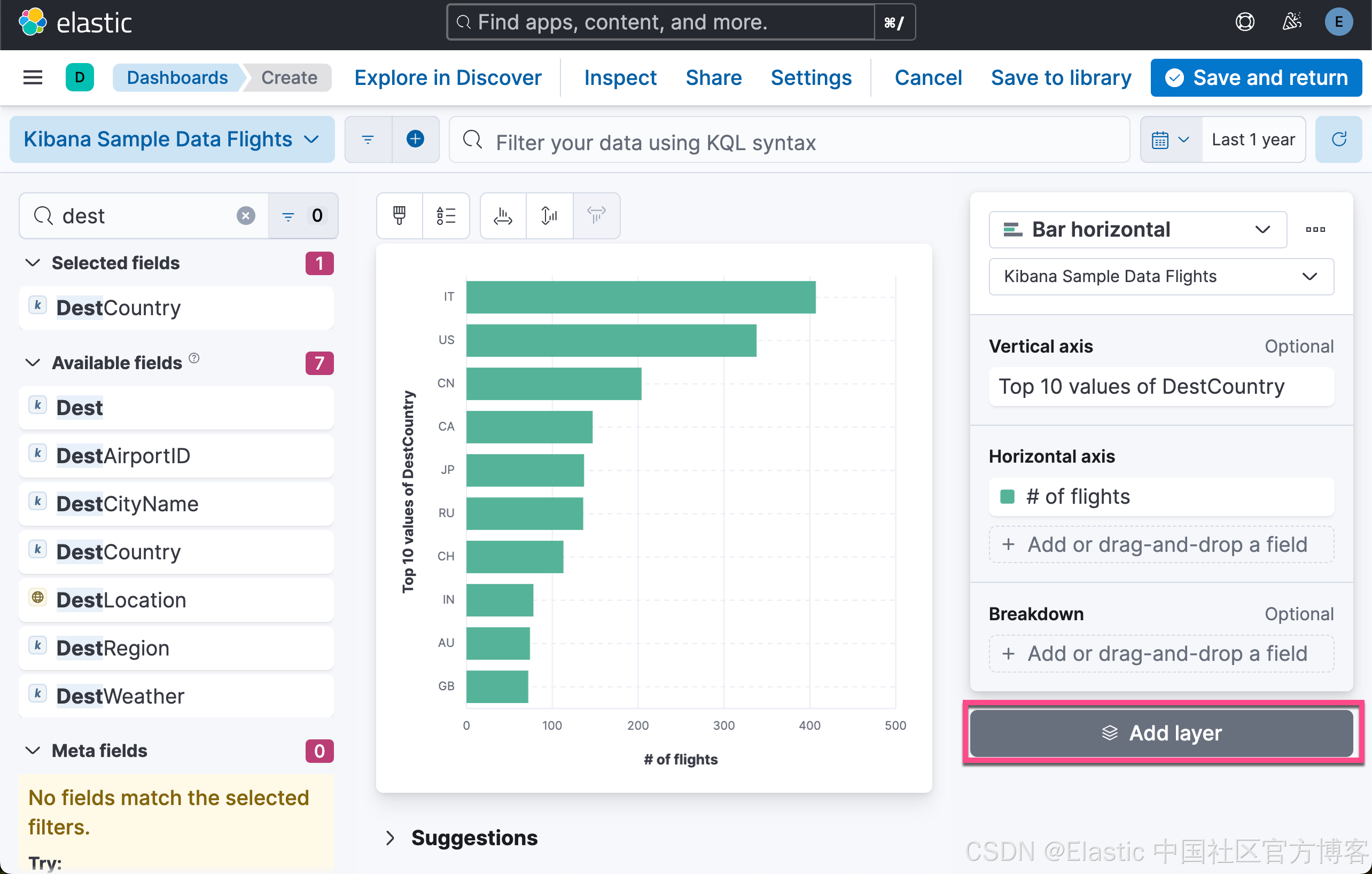Click the refresh query icon
The height and width of the screenshot is (874, 1372).
coord(1338,139)
